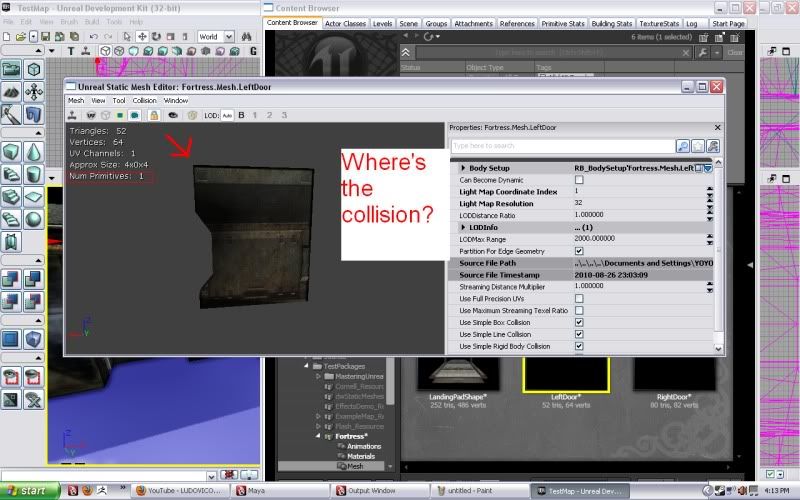The width and height of the screenshot is (800, 500).
Task: Click the binoculars search icon
Action: click(247, 37)
